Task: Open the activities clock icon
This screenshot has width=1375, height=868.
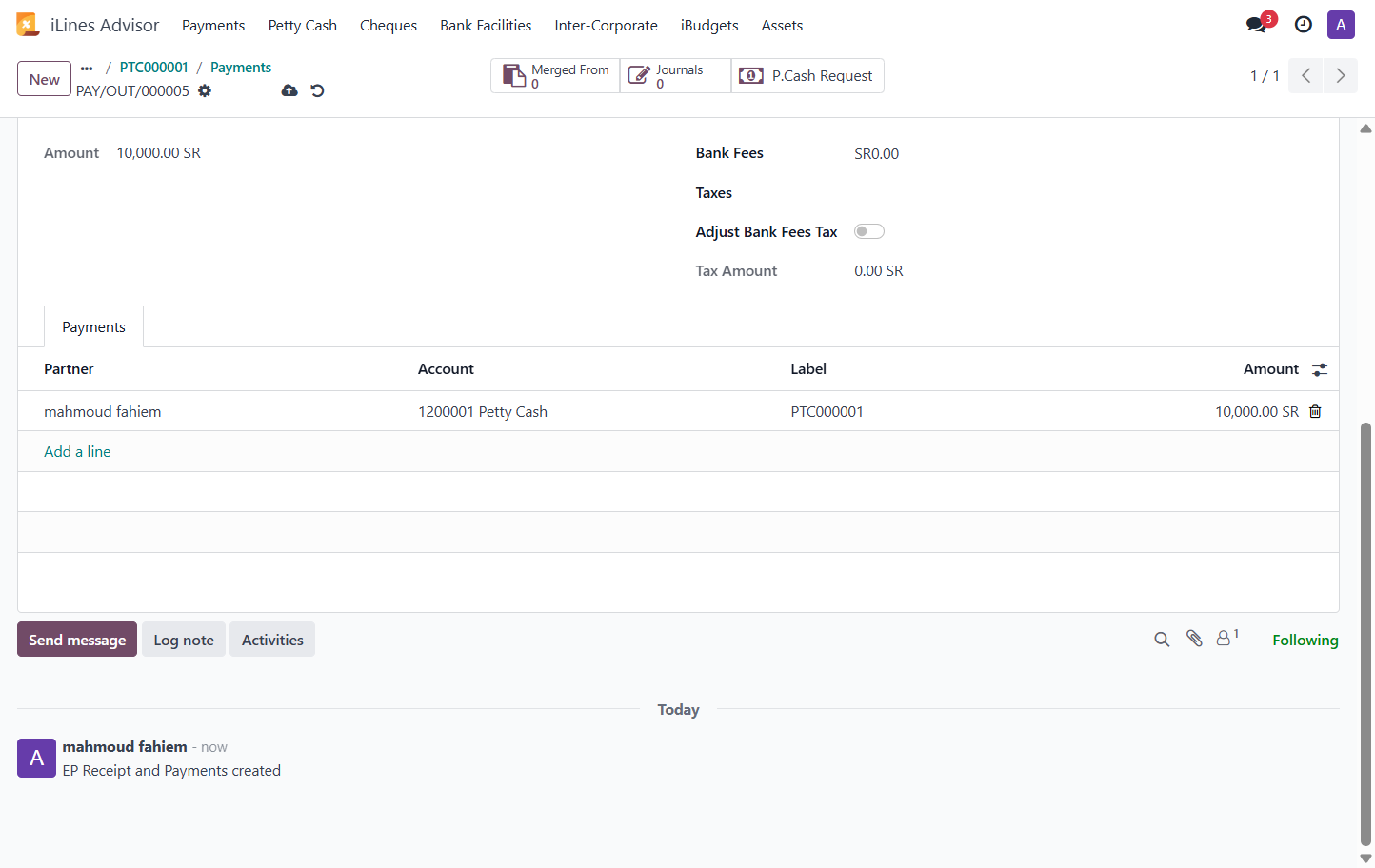Action: click(x=1304, y=25)
